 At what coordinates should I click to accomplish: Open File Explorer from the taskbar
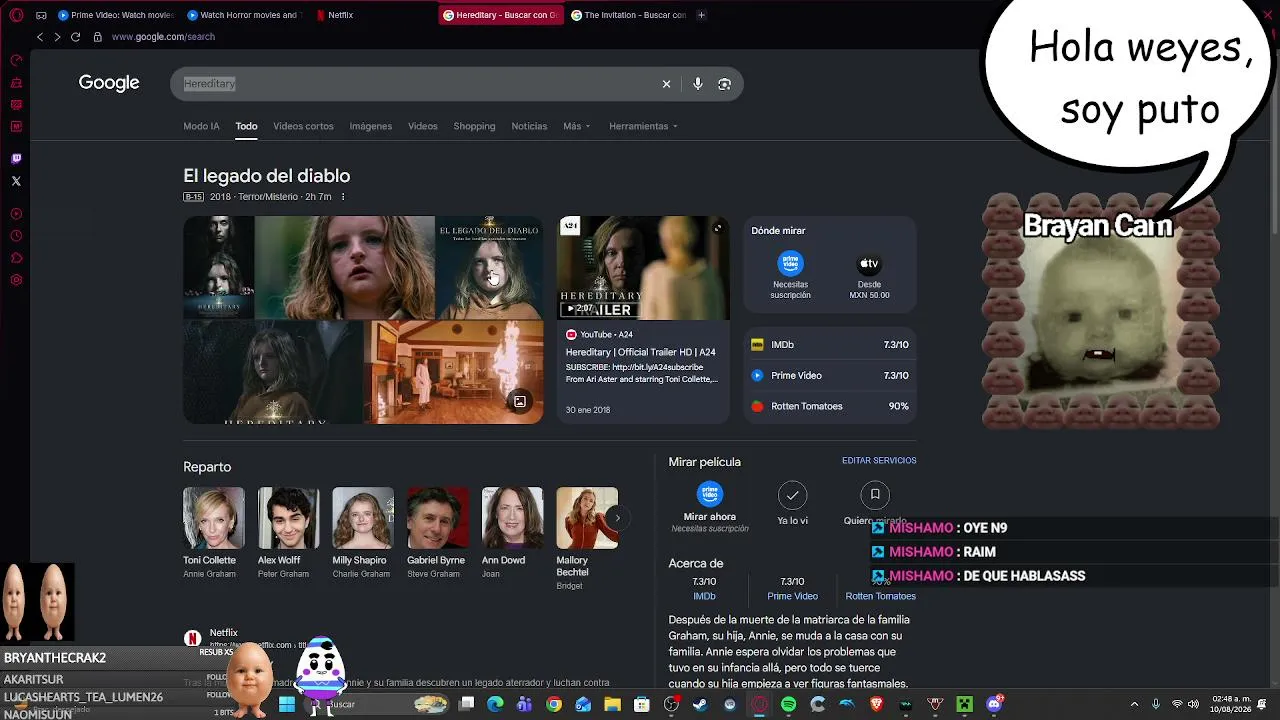point(612,704)
